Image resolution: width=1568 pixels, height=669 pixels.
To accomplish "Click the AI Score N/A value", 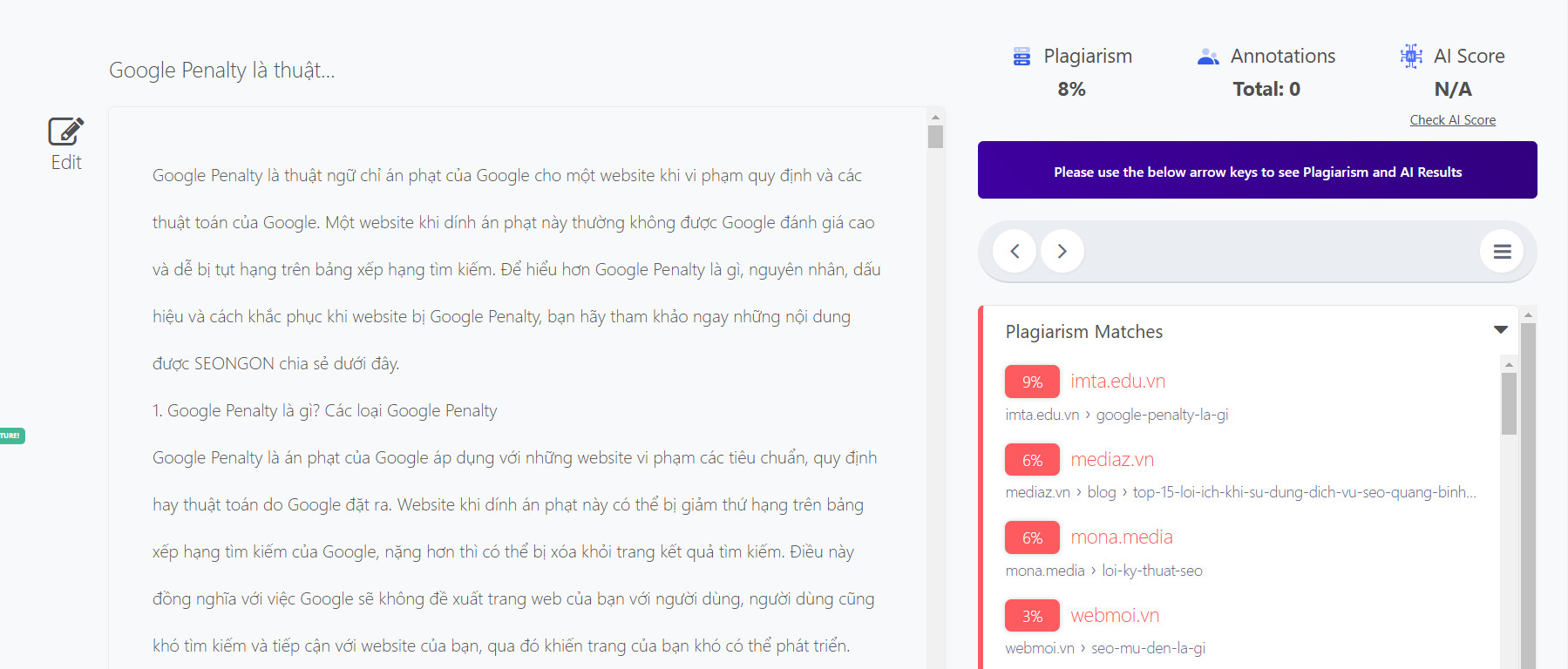I will click(1453, 89).
